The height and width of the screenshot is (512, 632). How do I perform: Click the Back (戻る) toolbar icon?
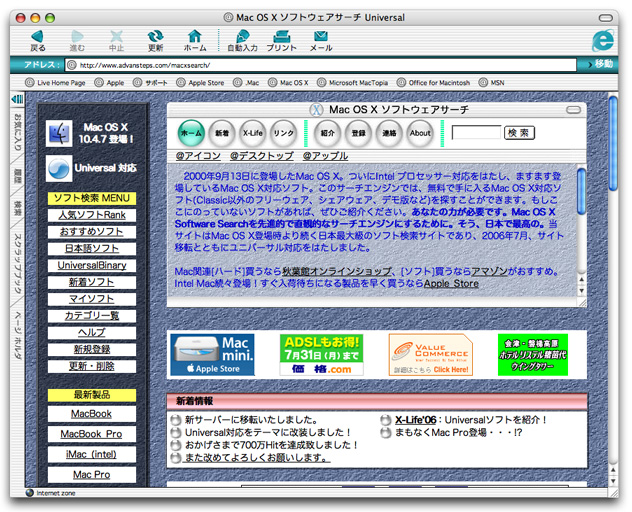click(x=38, y=38)
